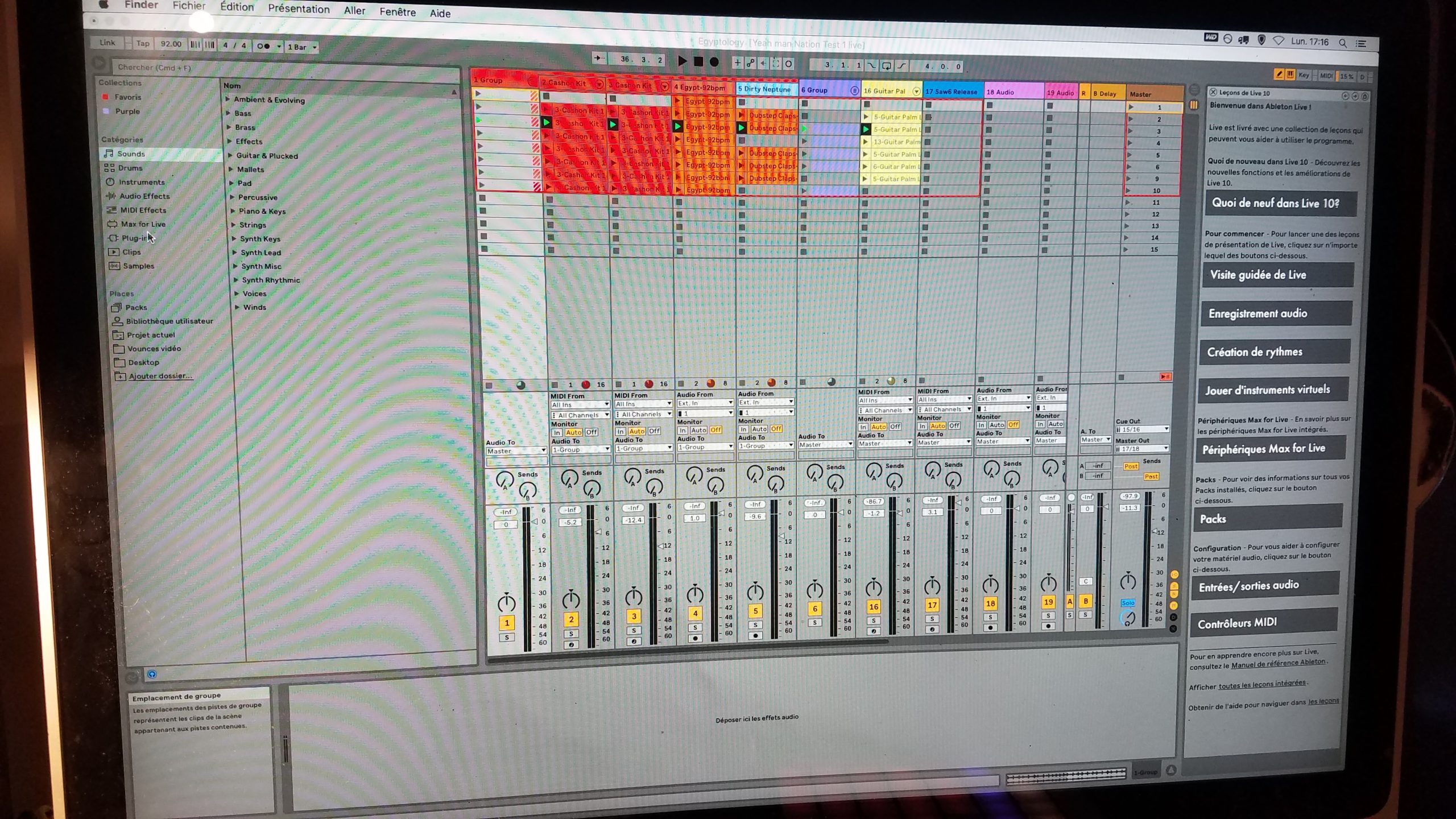The width and height of the screenshot is (1456, 819).
Task: Click Visite guidée de Live button
Action: 1278,275
